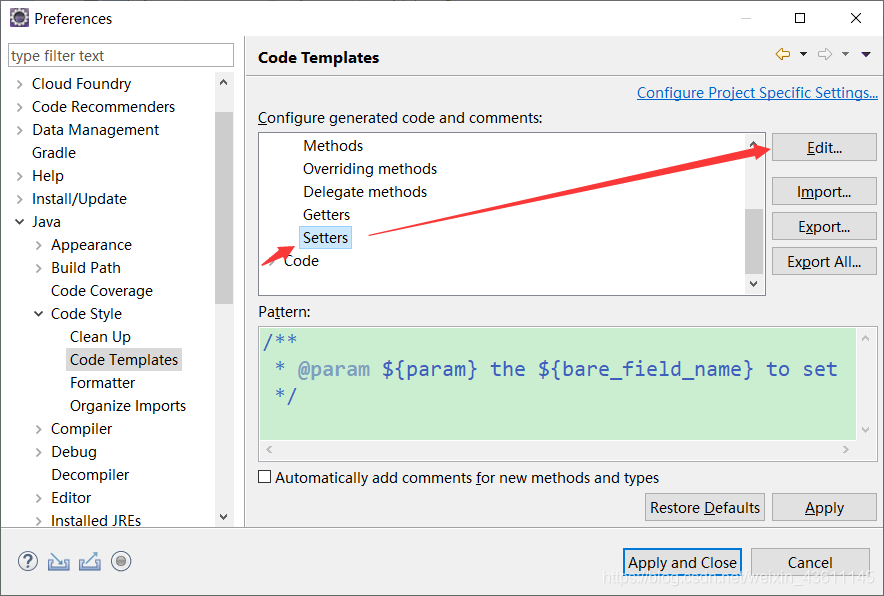This screenshot has height=596, width=884.
Task: Open the back history dropdown arrow
Action: coord(803,54)
